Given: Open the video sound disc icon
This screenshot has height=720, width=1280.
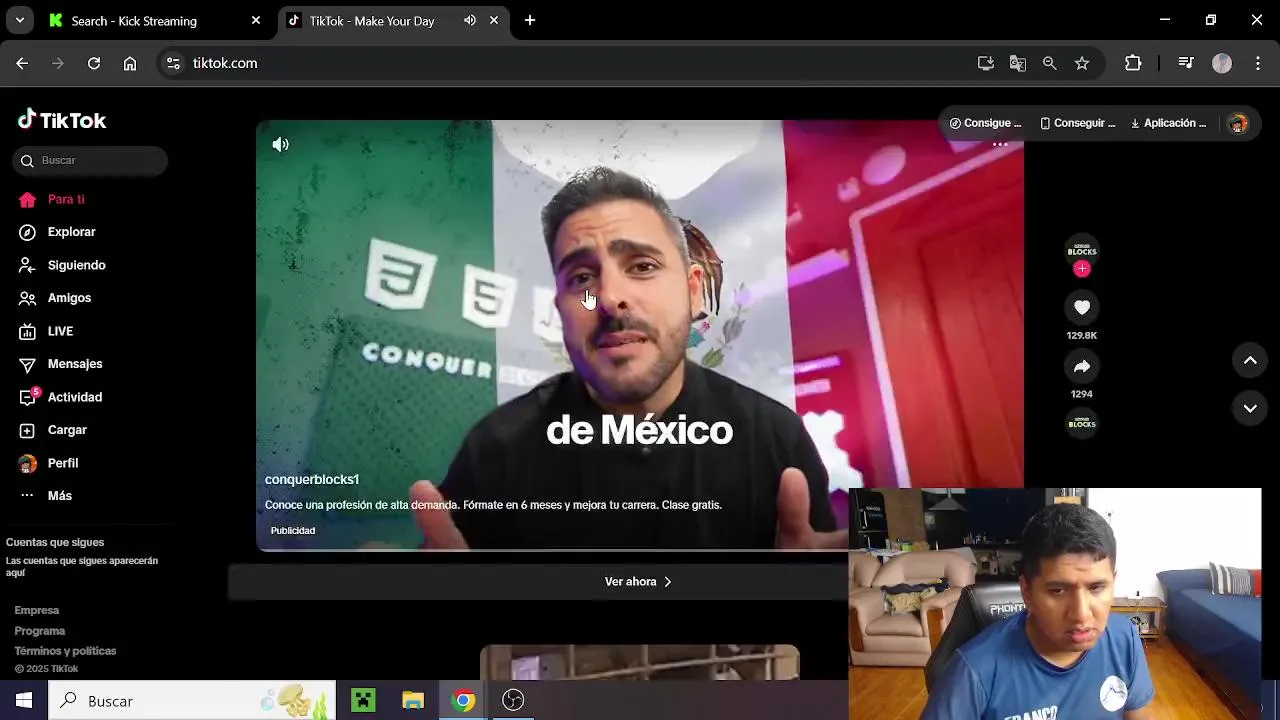Looking at the screenshot, I should (x=1082, y=424).
